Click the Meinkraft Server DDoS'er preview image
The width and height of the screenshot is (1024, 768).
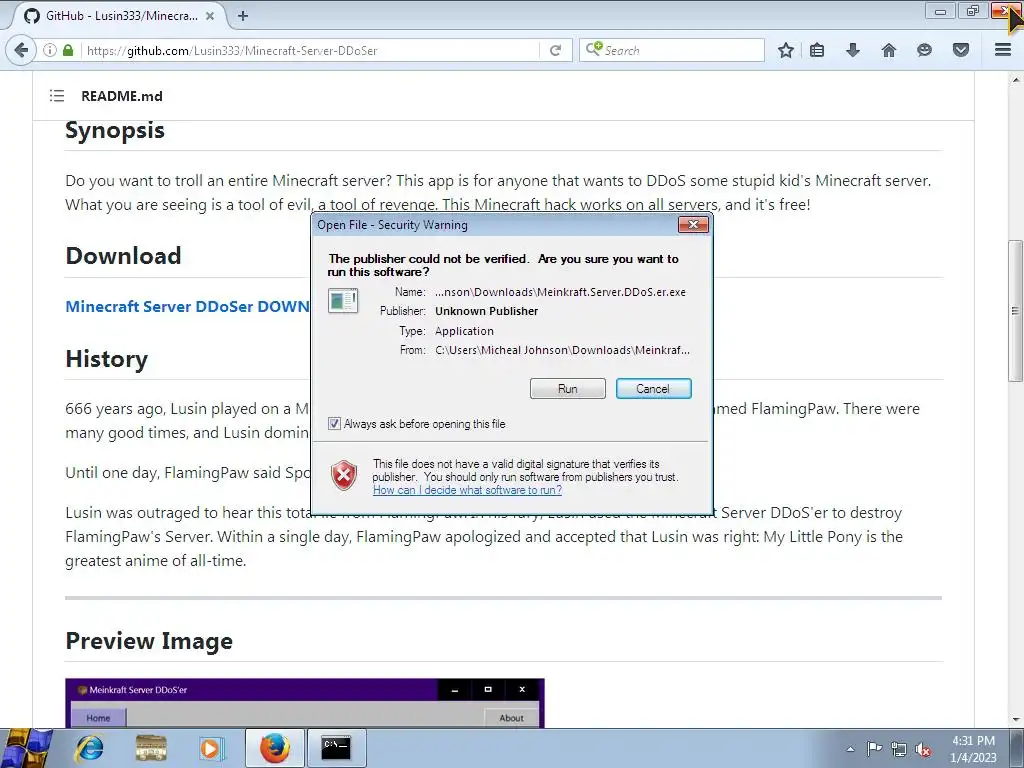(x=304, y=703)
